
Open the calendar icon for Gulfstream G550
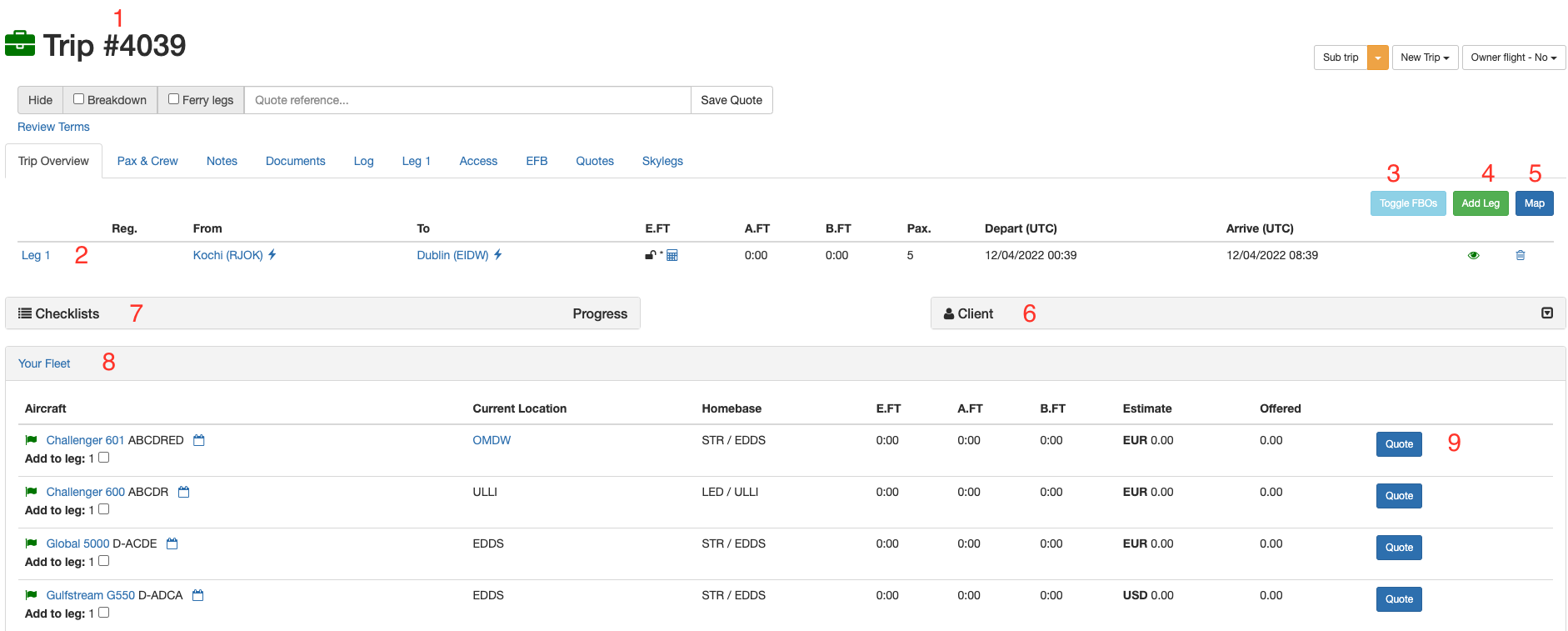click(198, 595)
